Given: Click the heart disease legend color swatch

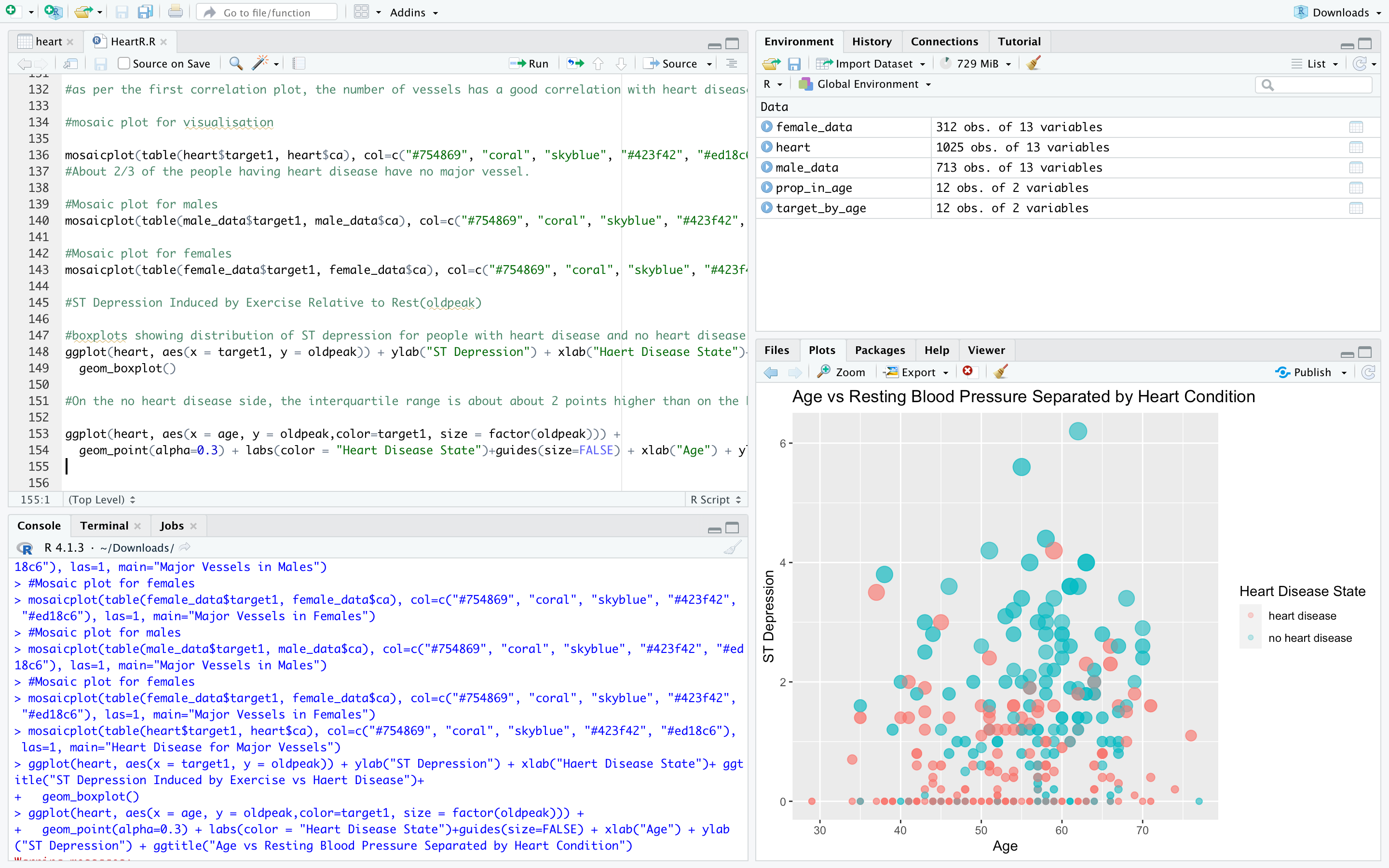Looking at the screenshot, I should click(x=1250, y=615).
